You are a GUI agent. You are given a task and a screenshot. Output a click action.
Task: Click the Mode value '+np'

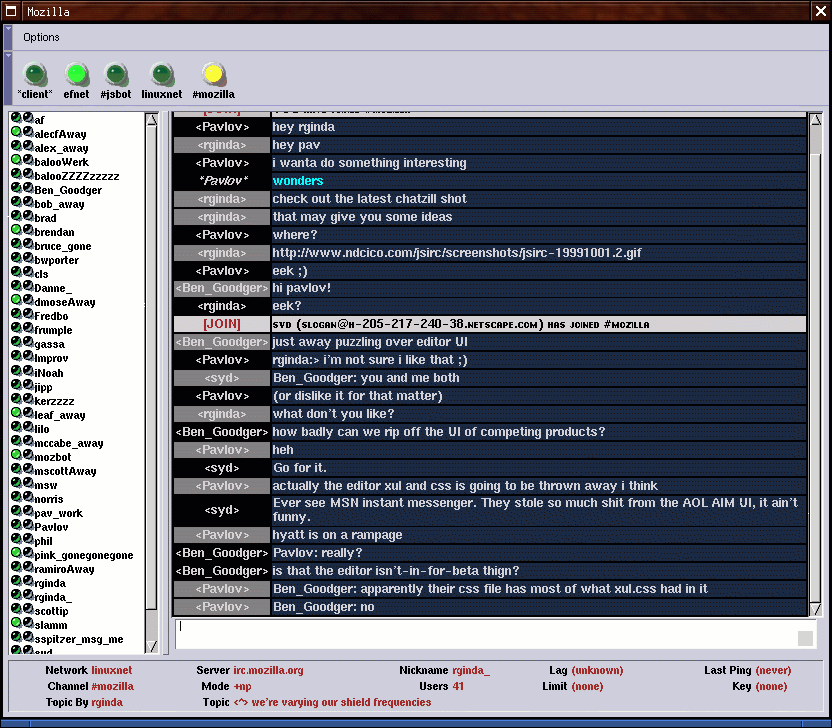click(x=242, y=686)
